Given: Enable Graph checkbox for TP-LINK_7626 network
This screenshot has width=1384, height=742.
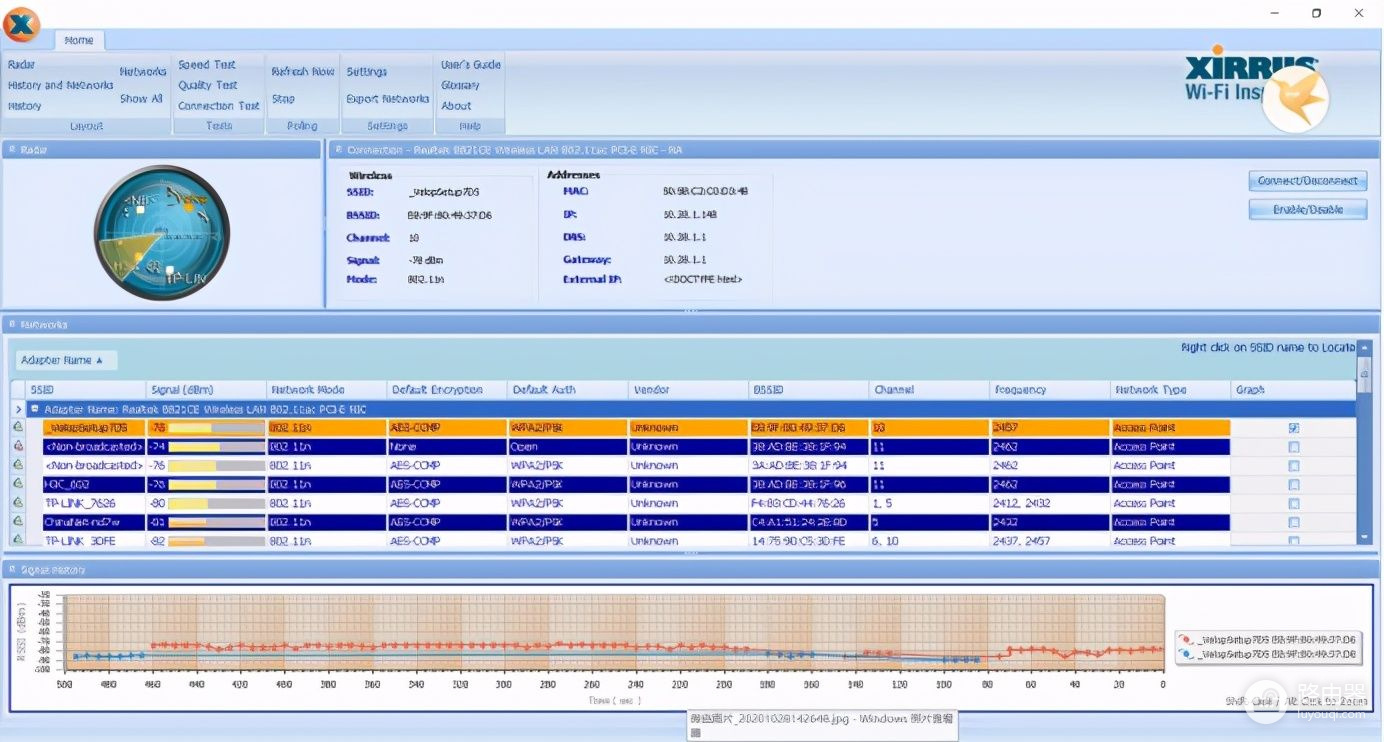Looking at the screenshot, I should click(x=1294, y=503).
